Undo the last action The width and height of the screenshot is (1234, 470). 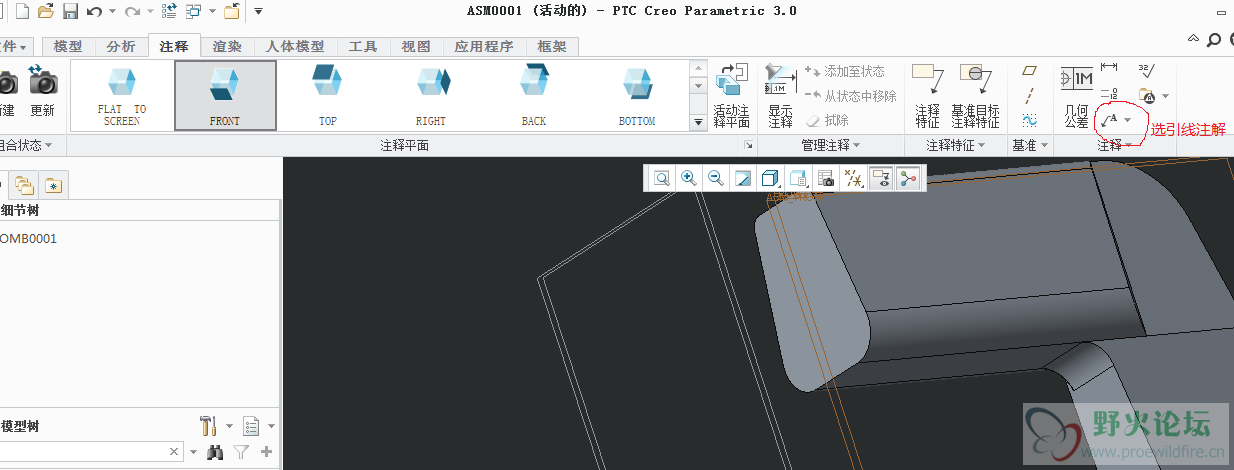pyautogui.click(x=94, y=11)
